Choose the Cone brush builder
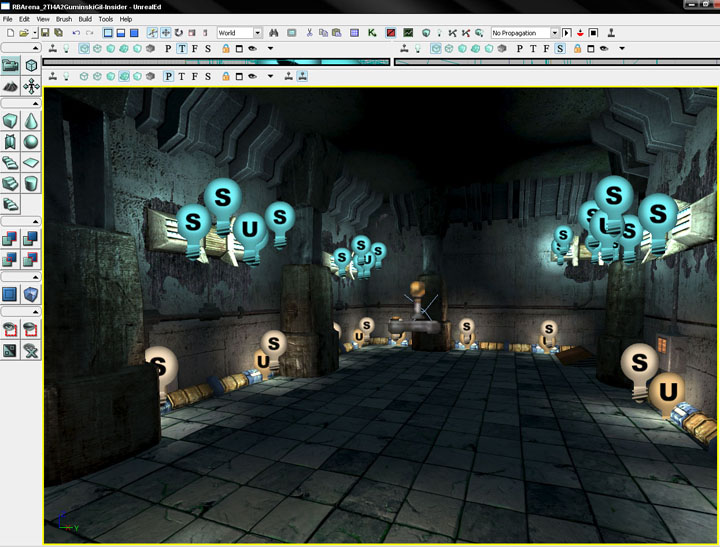Image resolution: width=720 pixels, height=547 pixels. coord(31,121)
